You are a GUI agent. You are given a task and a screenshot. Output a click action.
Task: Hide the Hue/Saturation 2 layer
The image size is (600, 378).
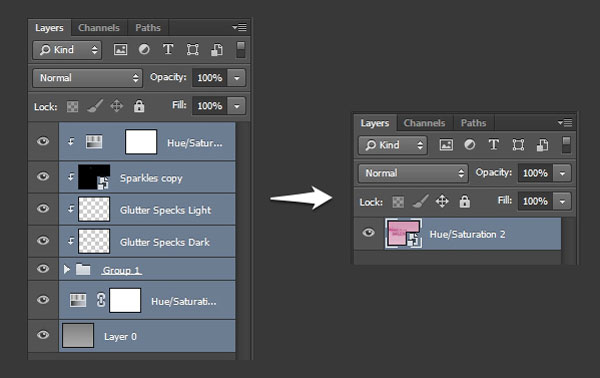click(x=368, y=233)
